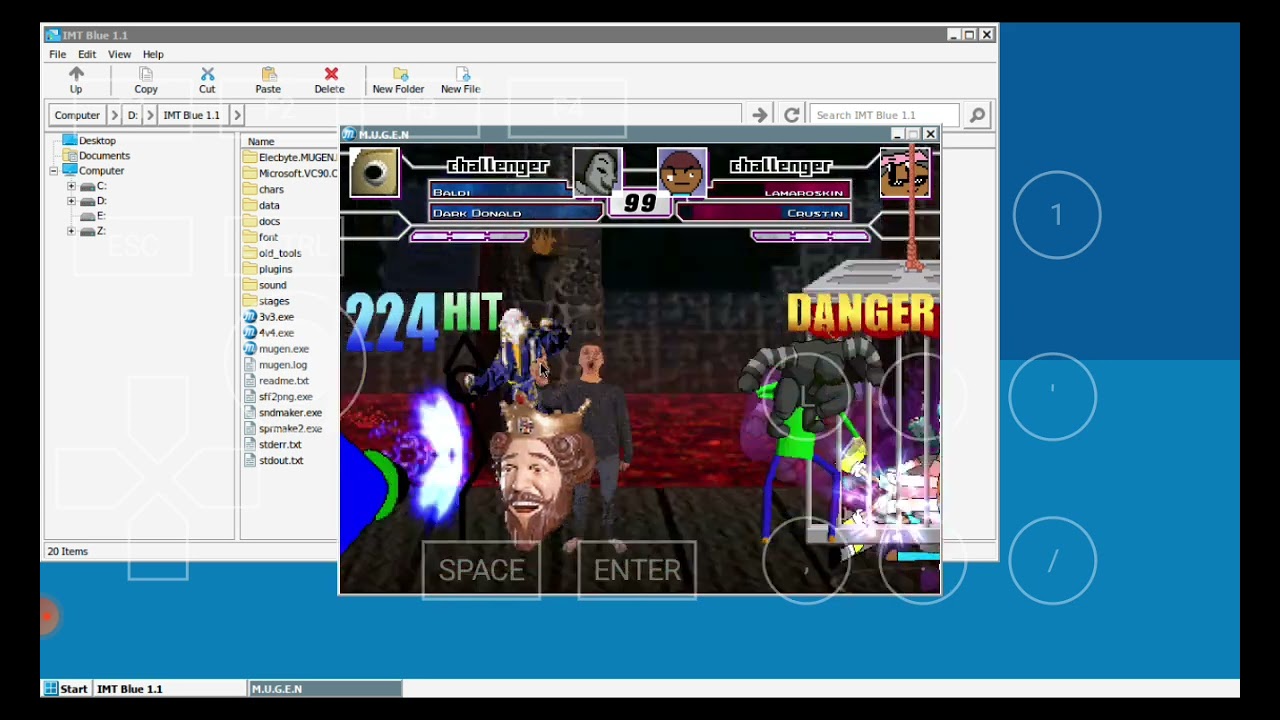Select the plugins folder
This screenshot has height=720, width=1280.
[x=268, y=269]
